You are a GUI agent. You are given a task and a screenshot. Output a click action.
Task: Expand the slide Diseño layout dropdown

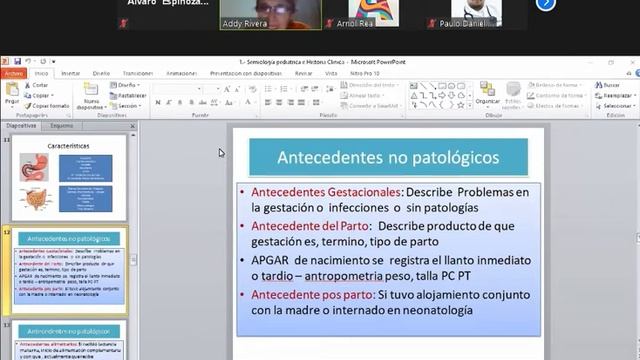[x=125, y=85]
